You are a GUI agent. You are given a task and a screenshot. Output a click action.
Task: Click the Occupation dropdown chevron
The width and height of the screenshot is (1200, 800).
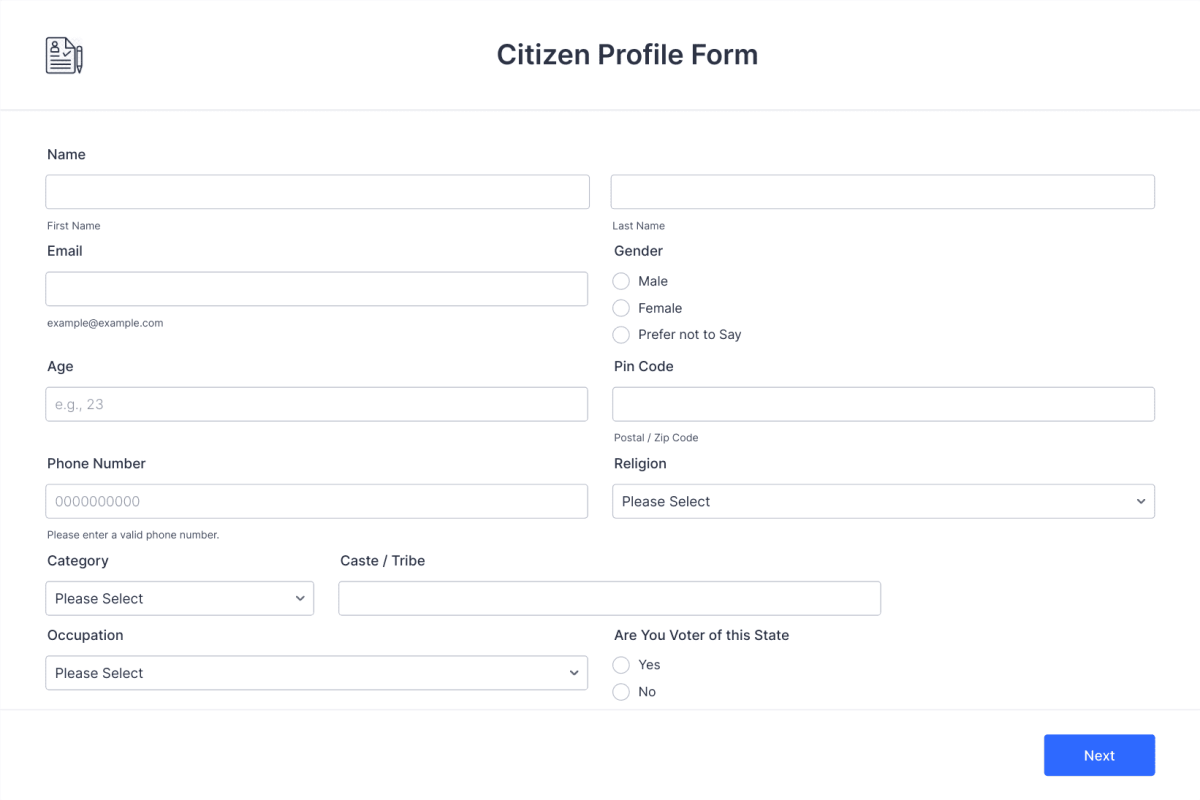573,673
